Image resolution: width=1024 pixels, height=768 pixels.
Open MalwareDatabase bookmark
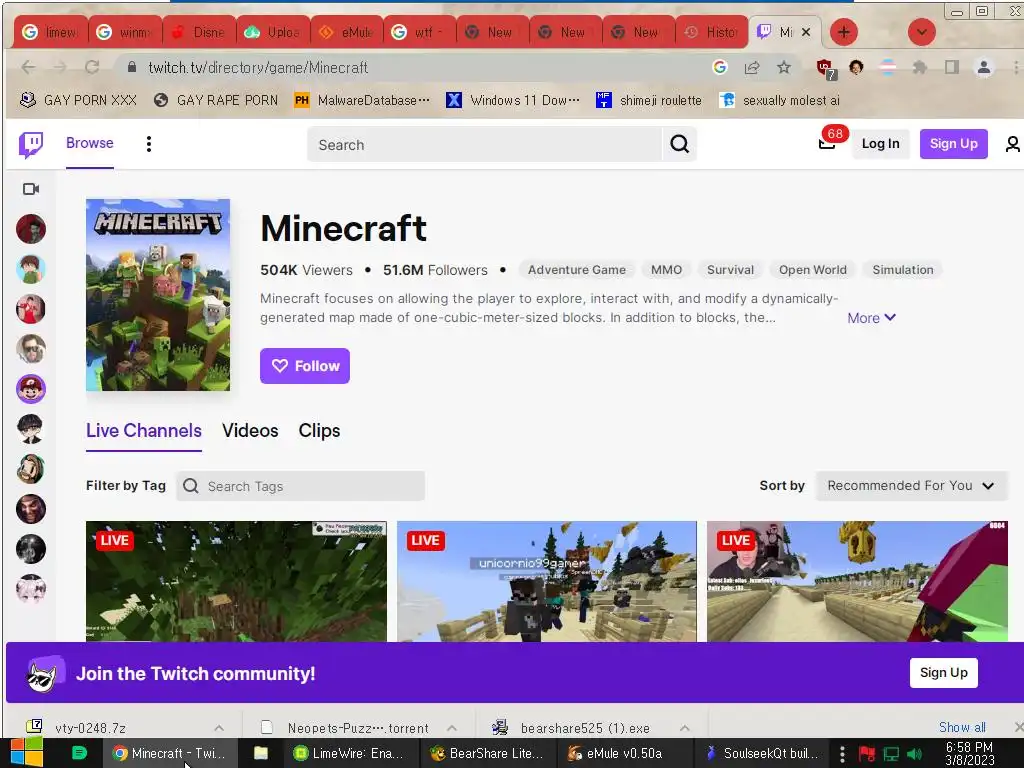click(362, 100)
